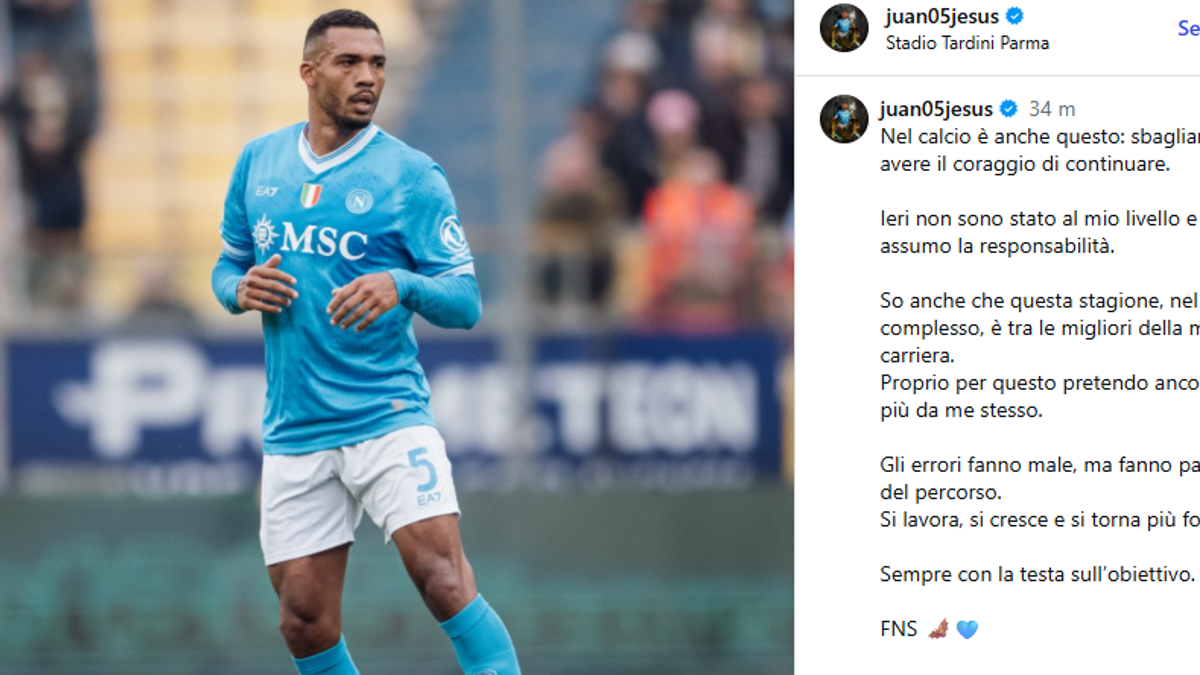Click the verified badge beside the caption username
This screenshot has width=1200, height=675.
click(1008, 109)
